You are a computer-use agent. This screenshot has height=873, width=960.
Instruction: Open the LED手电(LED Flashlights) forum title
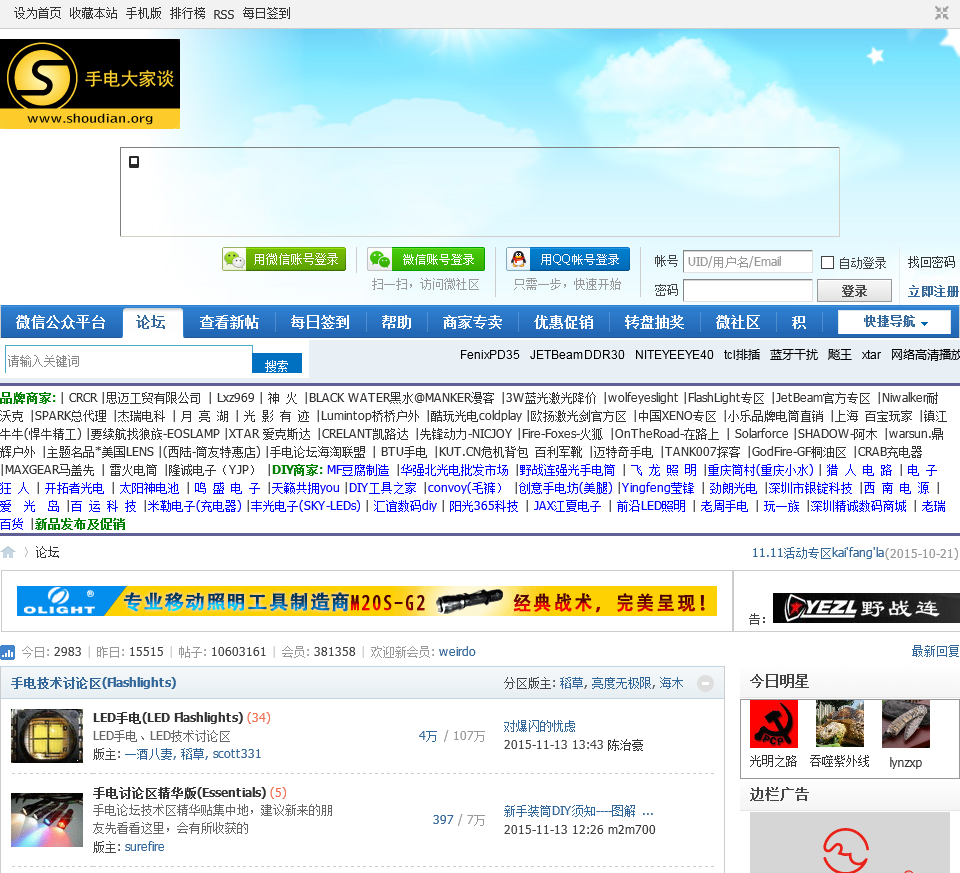168,718
